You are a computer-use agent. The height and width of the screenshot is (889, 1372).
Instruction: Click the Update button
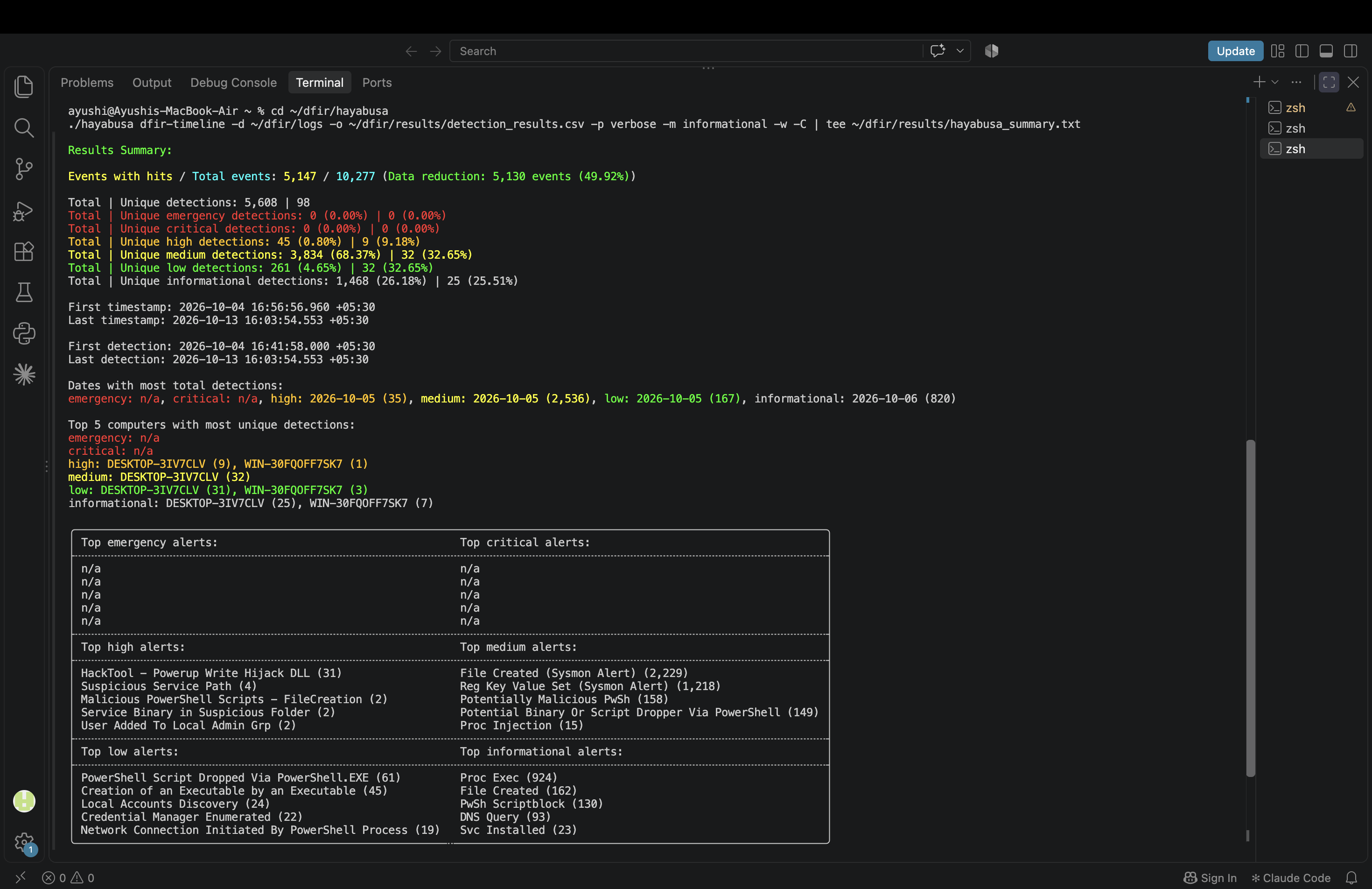(x=1235, y=51)
